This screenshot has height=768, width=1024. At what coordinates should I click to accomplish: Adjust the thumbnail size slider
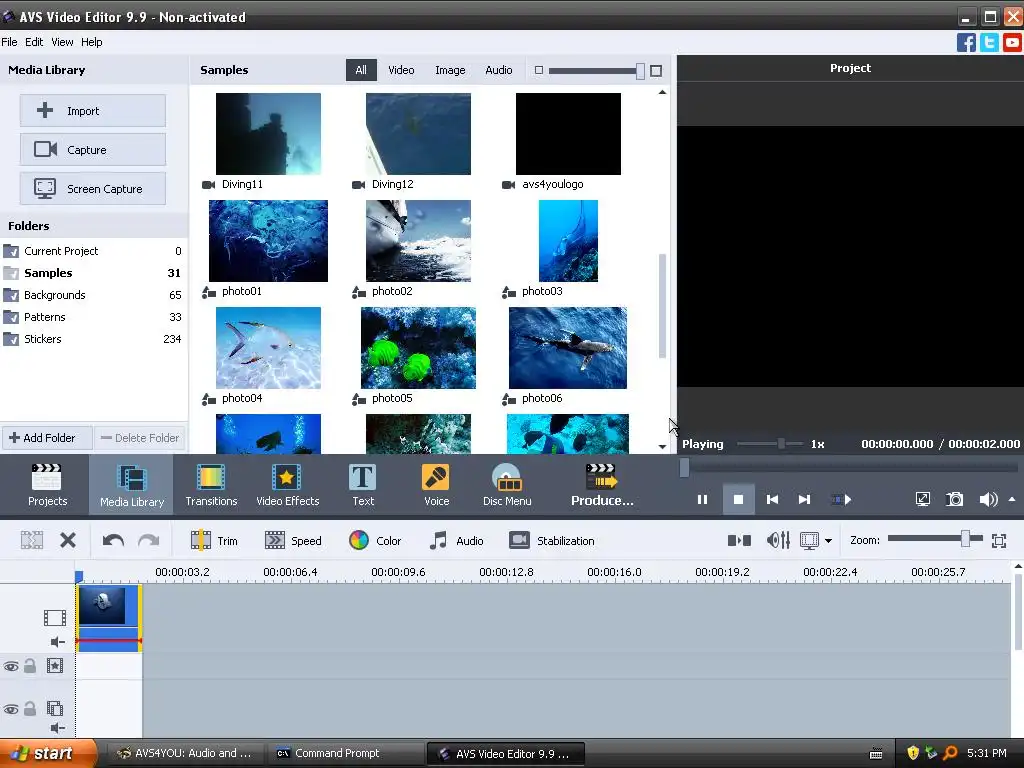coord(640,71)
